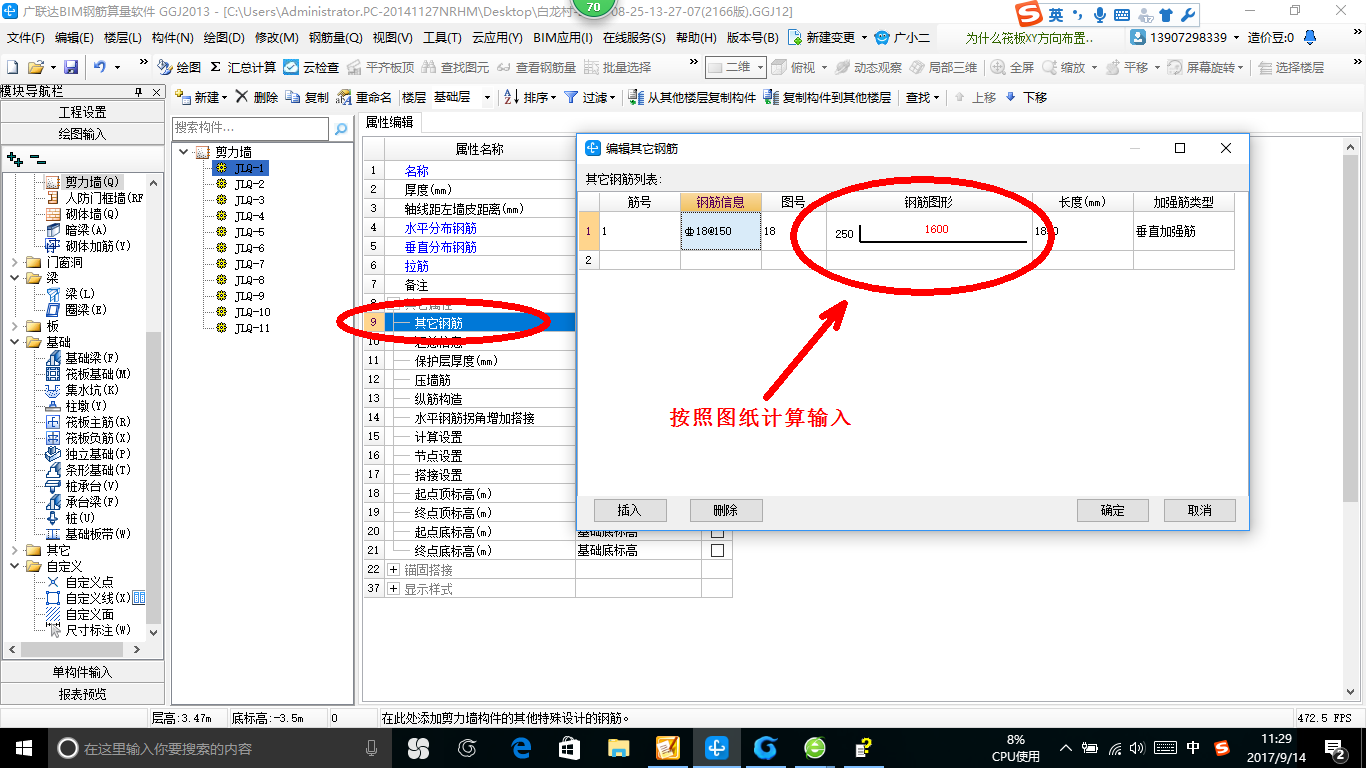Click the 钢筋信息 cell ⌀18@150
Image resolution: width=1366 pixels, height=768 pixels.
[721, 231]
